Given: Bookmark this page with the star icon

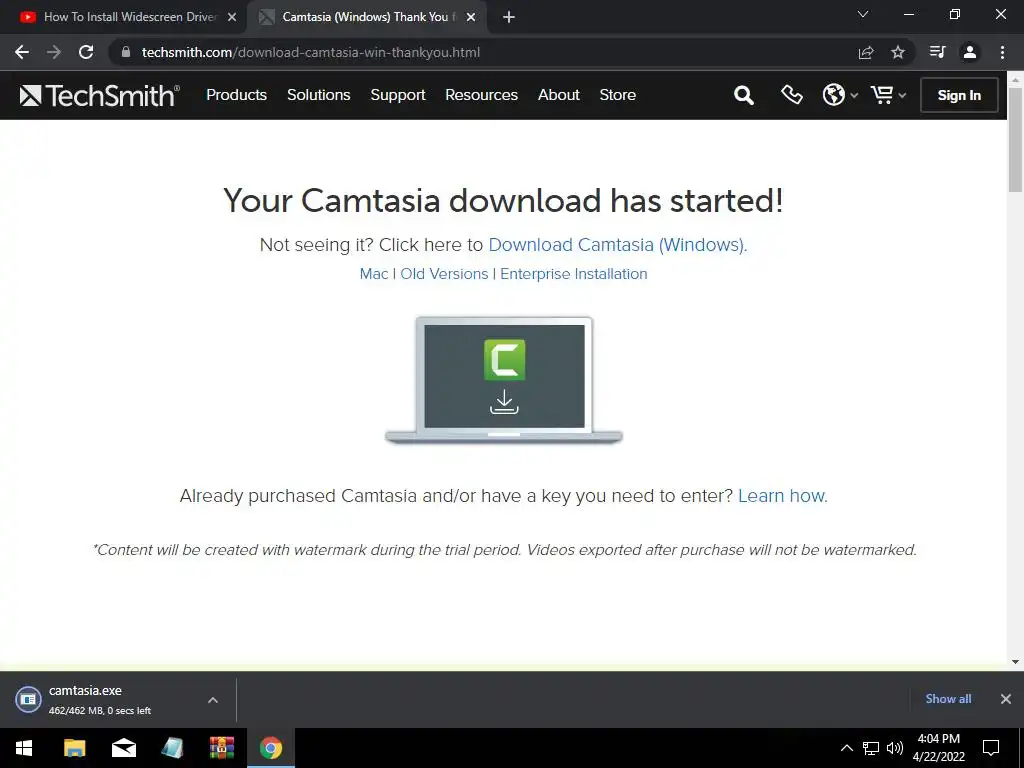Looking at the screenshot, I should pyautogui.click(x=898, y=52).
